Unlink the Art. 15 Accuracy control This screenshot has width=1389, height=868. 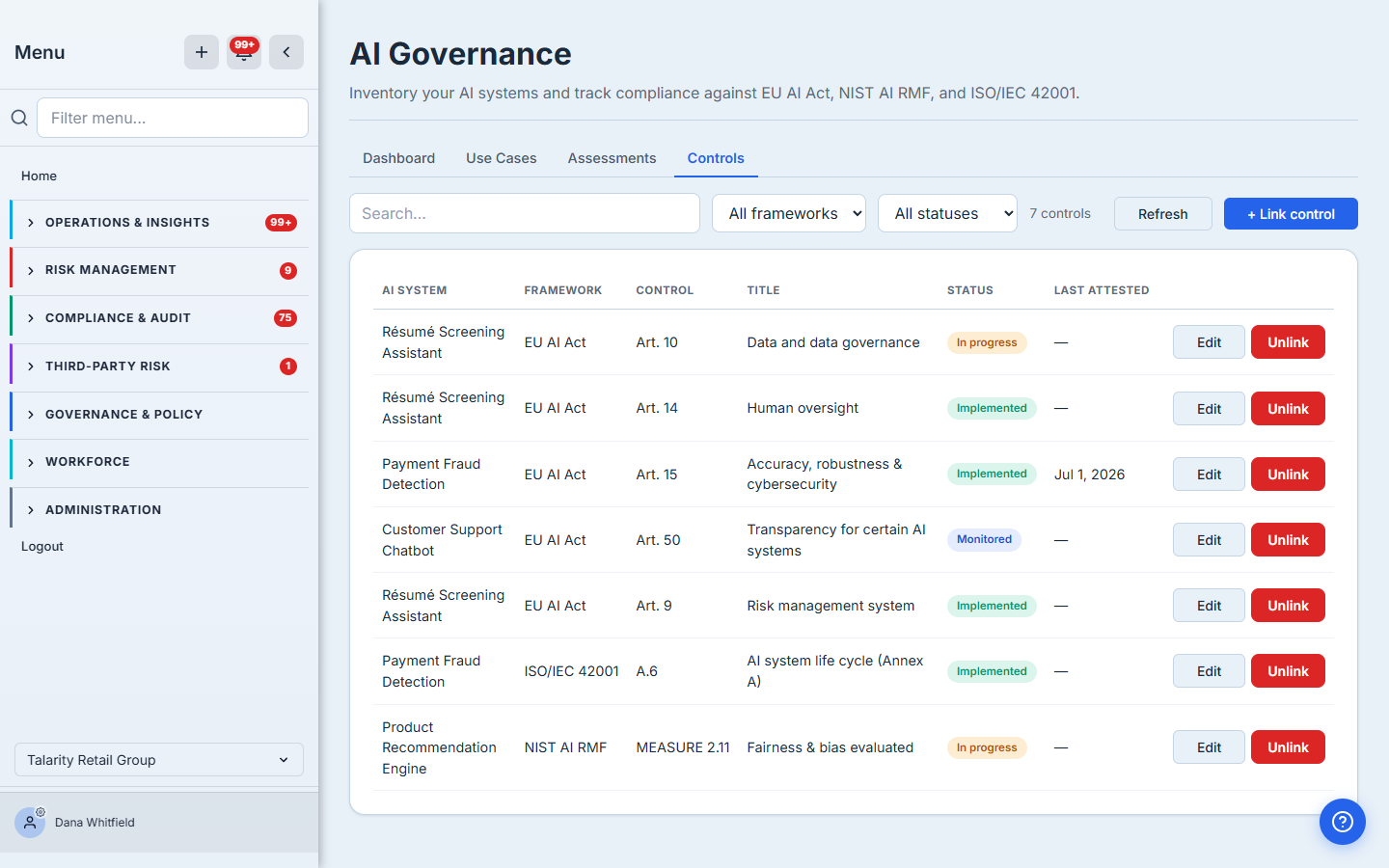click(1288, 475)
